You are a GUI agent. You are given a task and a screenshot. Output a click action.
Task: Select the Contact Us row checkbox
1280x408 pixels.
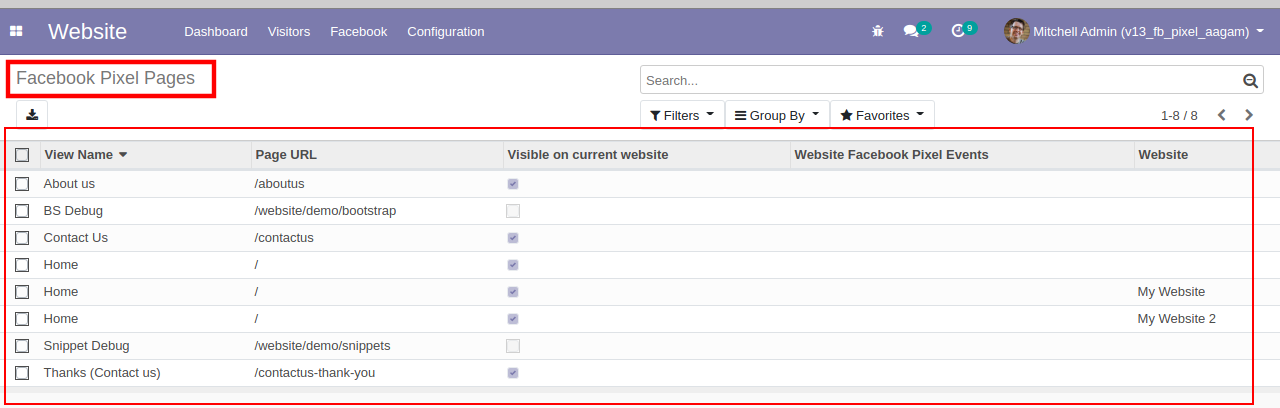[x=22, y=238]
